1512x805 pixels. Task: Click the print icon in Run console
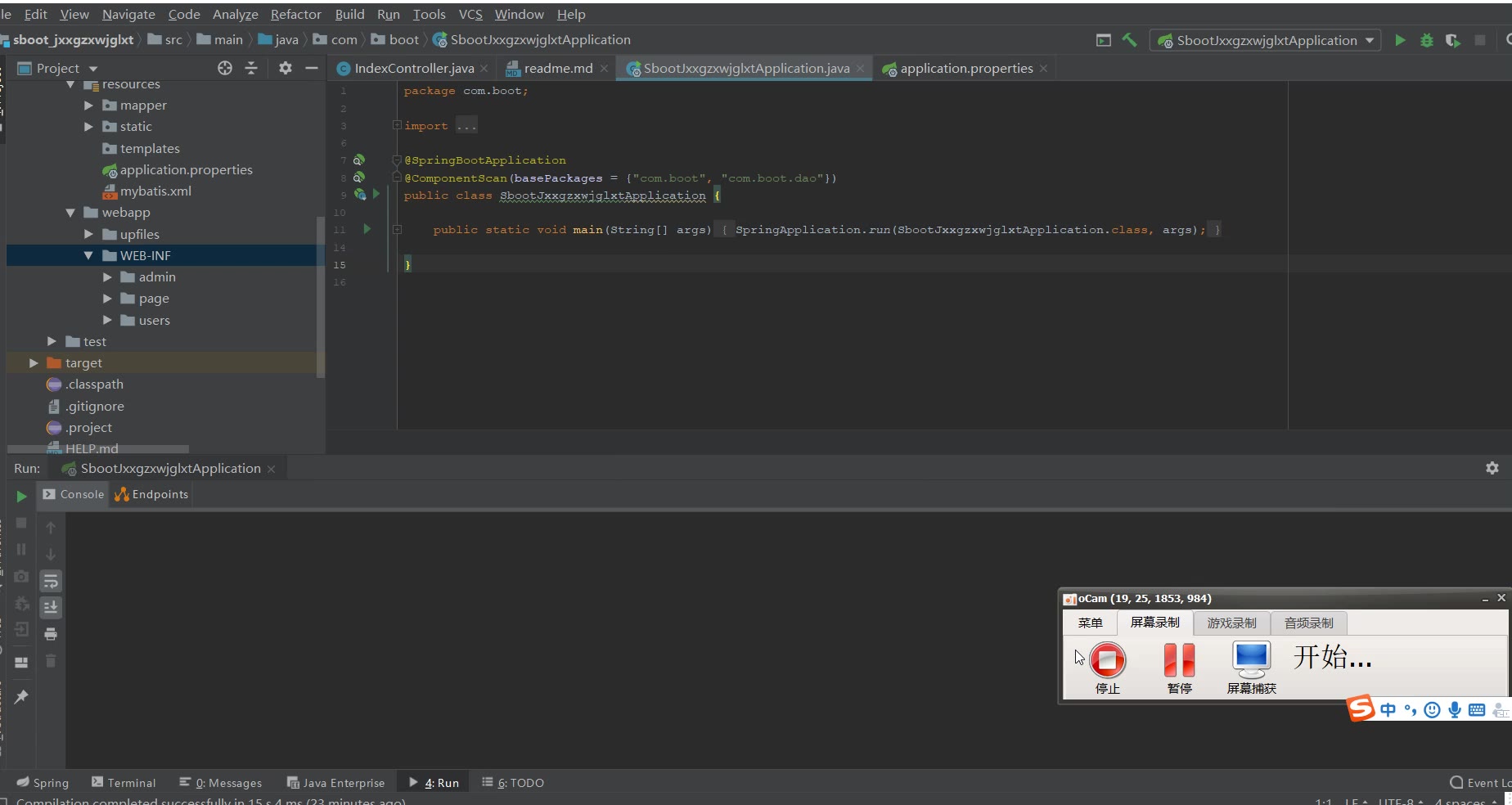51,634
